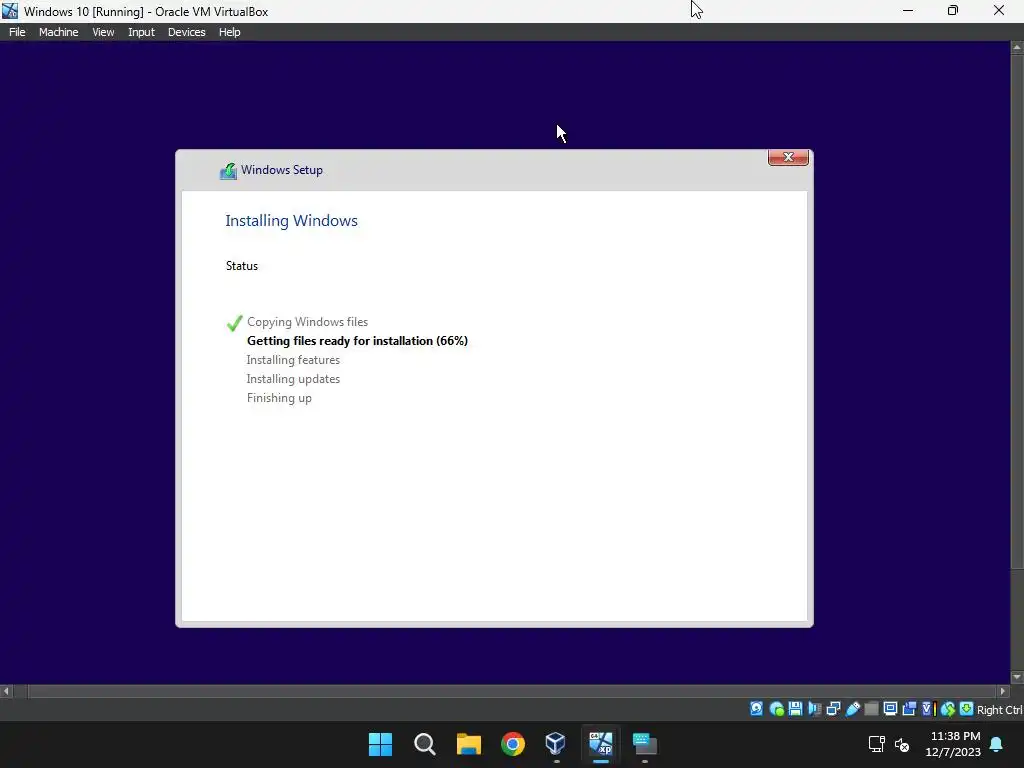Image resolution: width=1024 pixels, height=768 pixels.
Task: Click the Right Ctrl host key label
Action: coord(1000,710)
